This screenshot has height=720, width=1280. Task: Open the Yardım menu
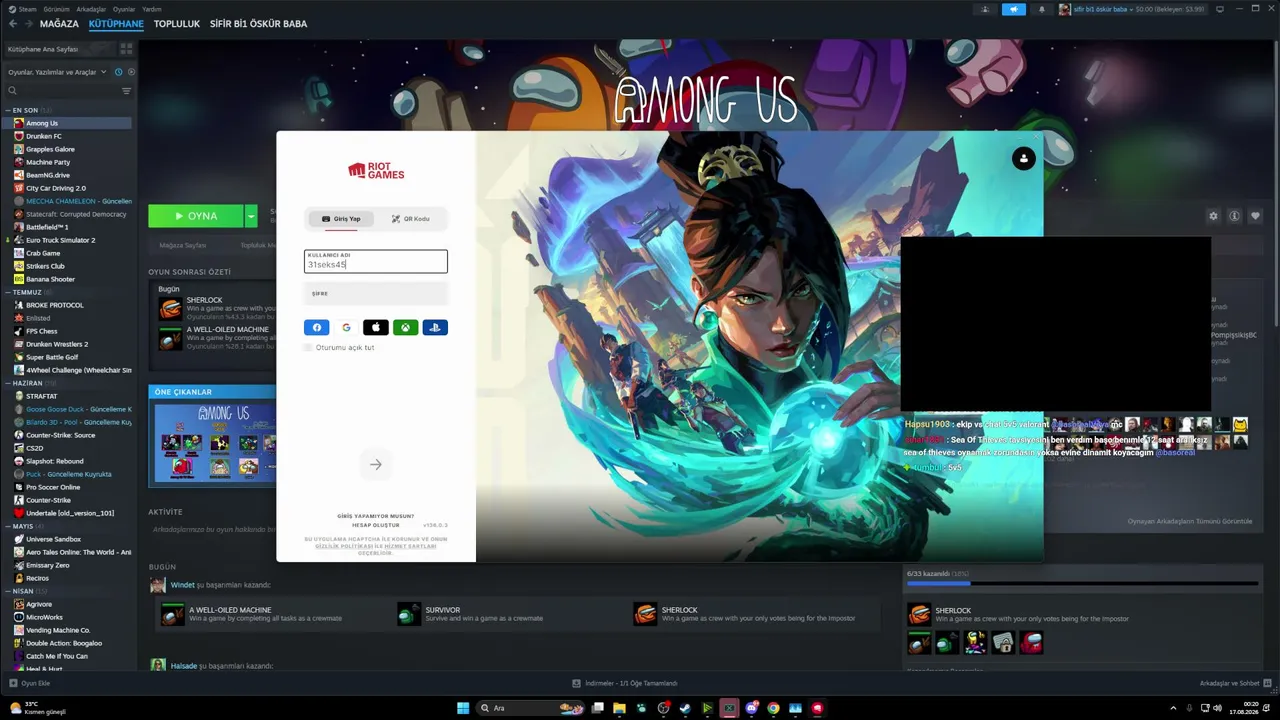click(x=152, y=9)
